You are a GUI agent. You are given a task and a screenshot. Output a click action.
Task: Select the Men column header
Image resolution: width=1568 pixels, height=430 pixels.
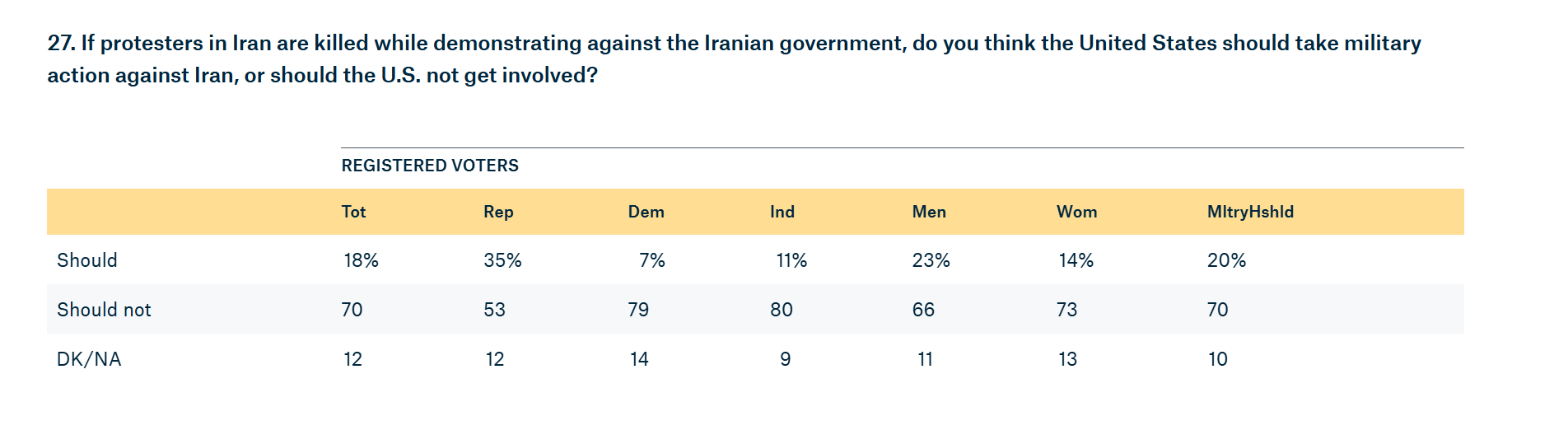929,212
